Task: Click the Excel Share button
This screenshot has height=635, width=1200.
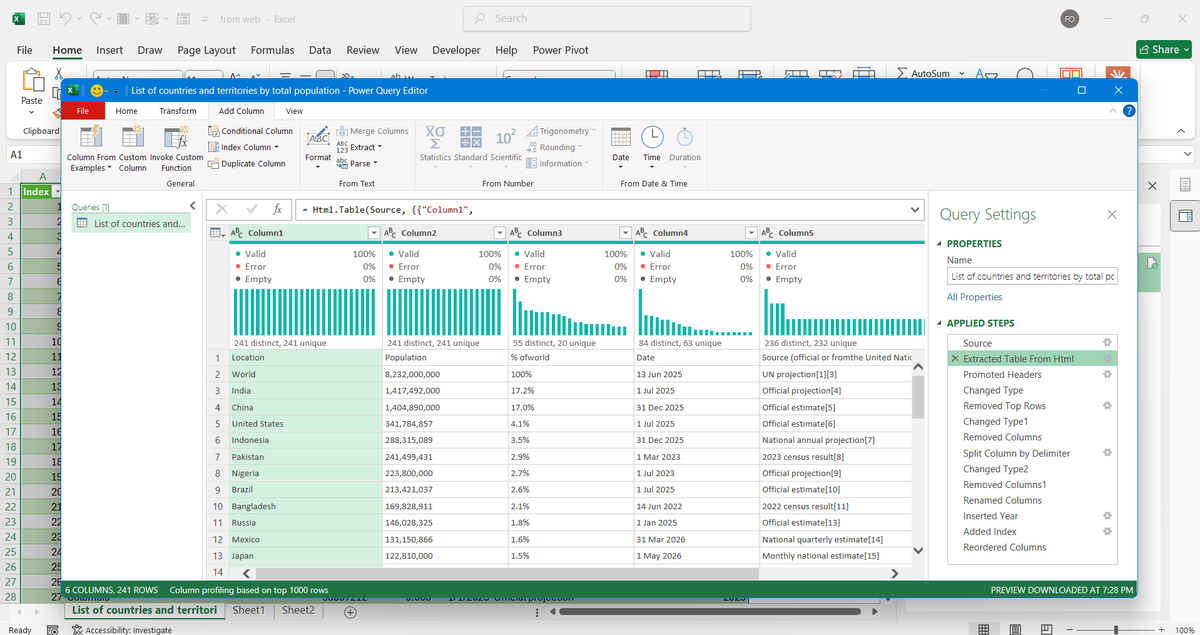Action: pos(1163,50)
